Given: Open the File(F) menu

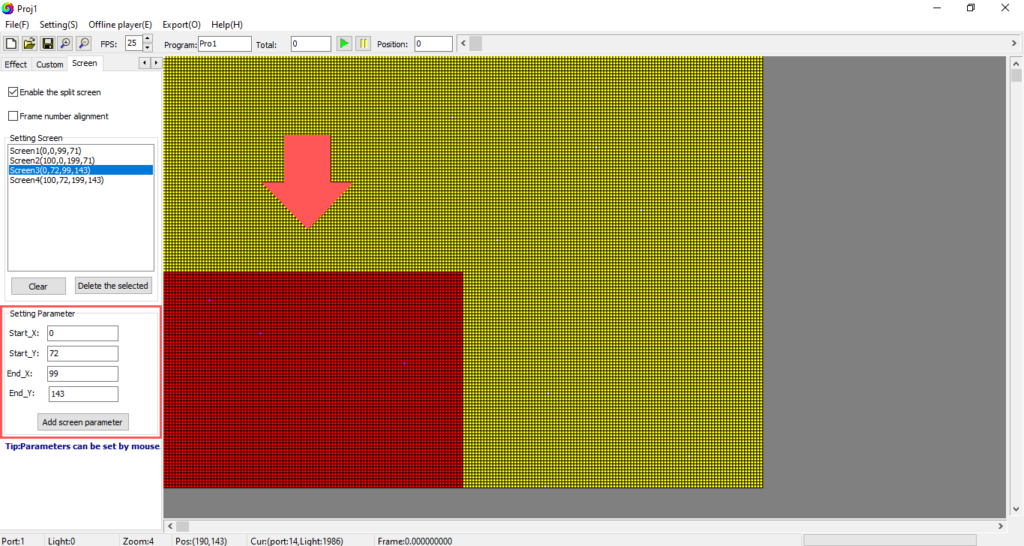Looking at the screenshot, I should (x=17, y=25).
